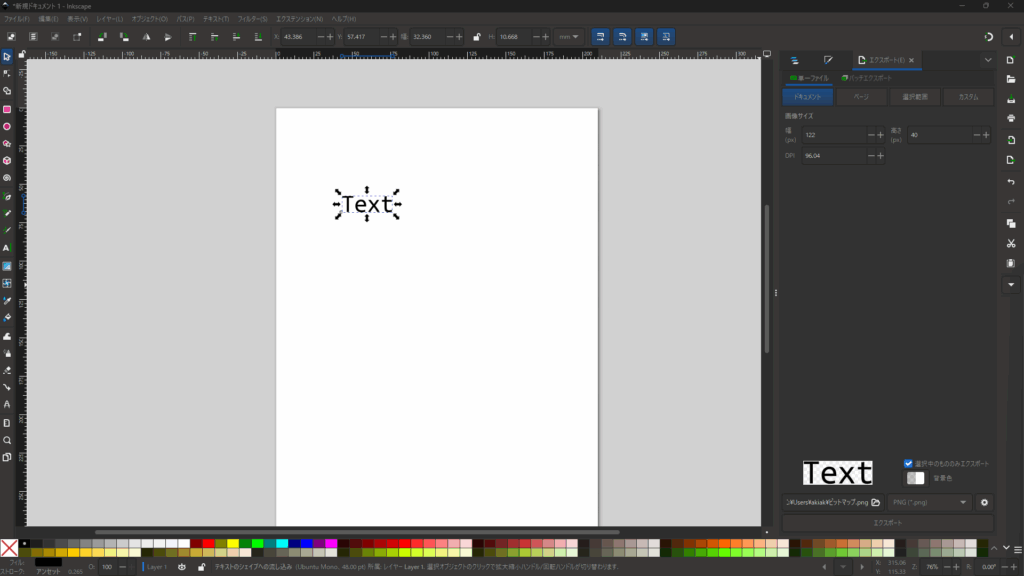Uncheck the export selected only checkbox
1024x576 pixels.
point(908,464)
